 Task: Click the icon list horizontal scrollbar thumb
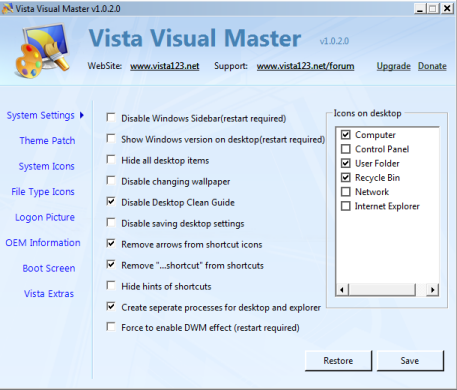pos(382,290)
